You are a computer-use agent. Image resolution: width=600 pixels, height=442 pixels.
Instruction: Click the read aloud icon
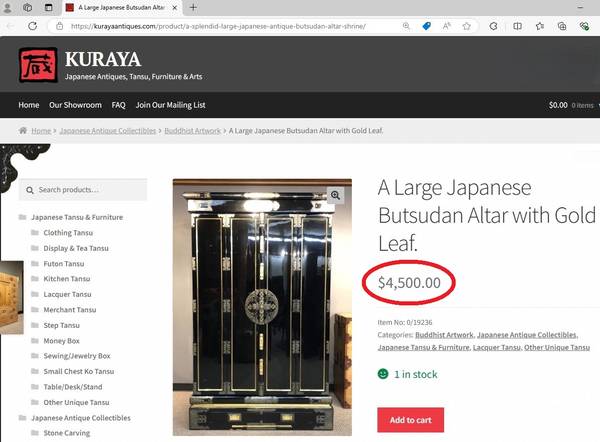(447, 26)
